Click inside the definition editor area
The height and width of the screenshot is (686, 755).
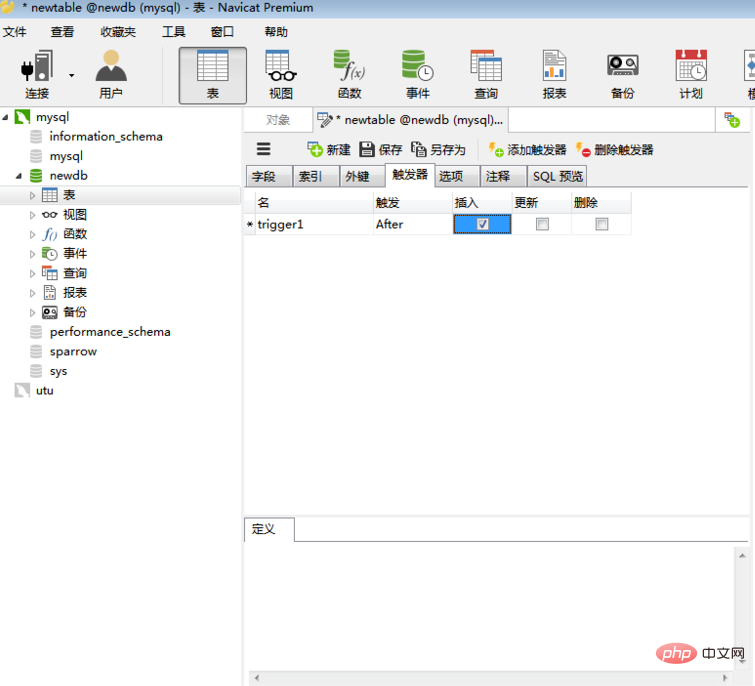click(489, 607)
